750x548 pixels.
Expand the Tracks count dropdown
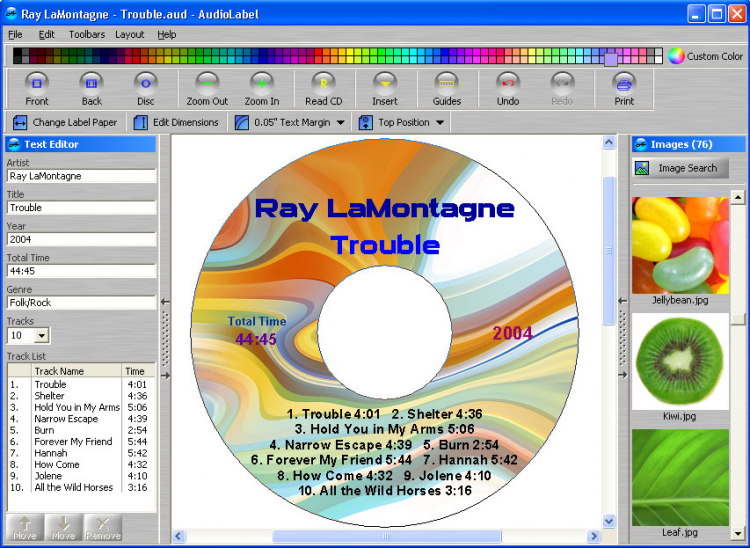pyautogui.click(x=42, y=337)
